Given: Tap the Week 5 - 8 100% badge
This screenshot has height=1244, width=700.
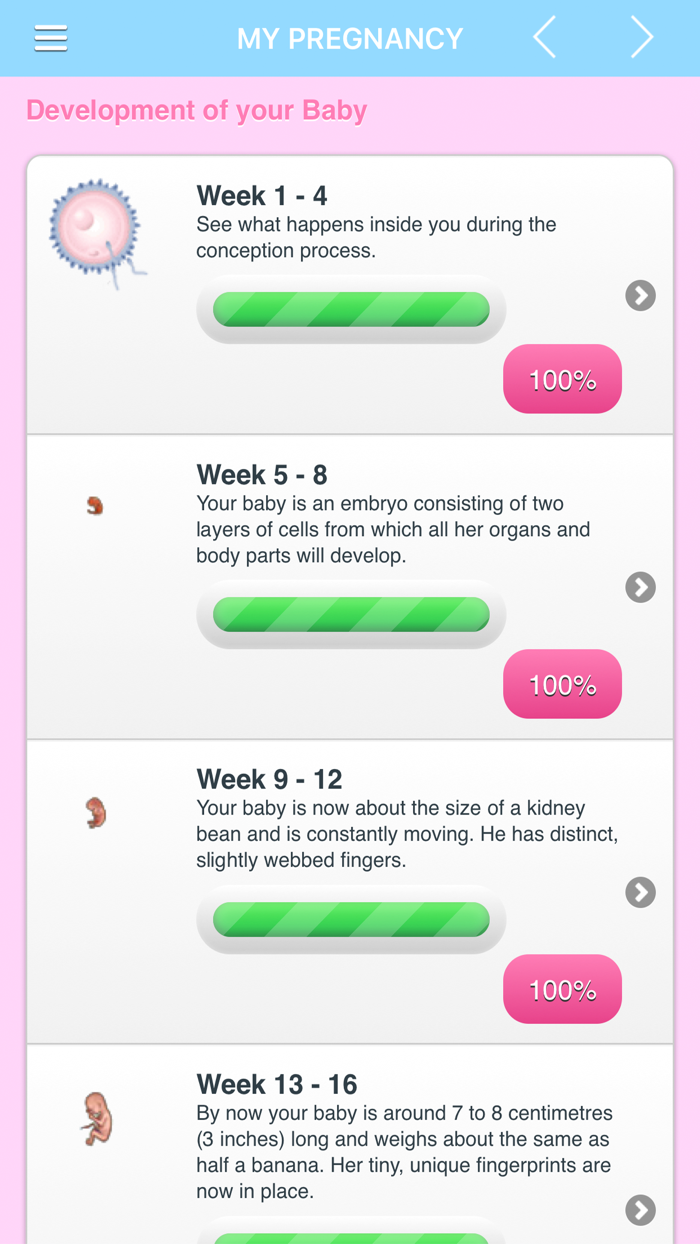Looking at the screenshot, I should coord(562,684).
